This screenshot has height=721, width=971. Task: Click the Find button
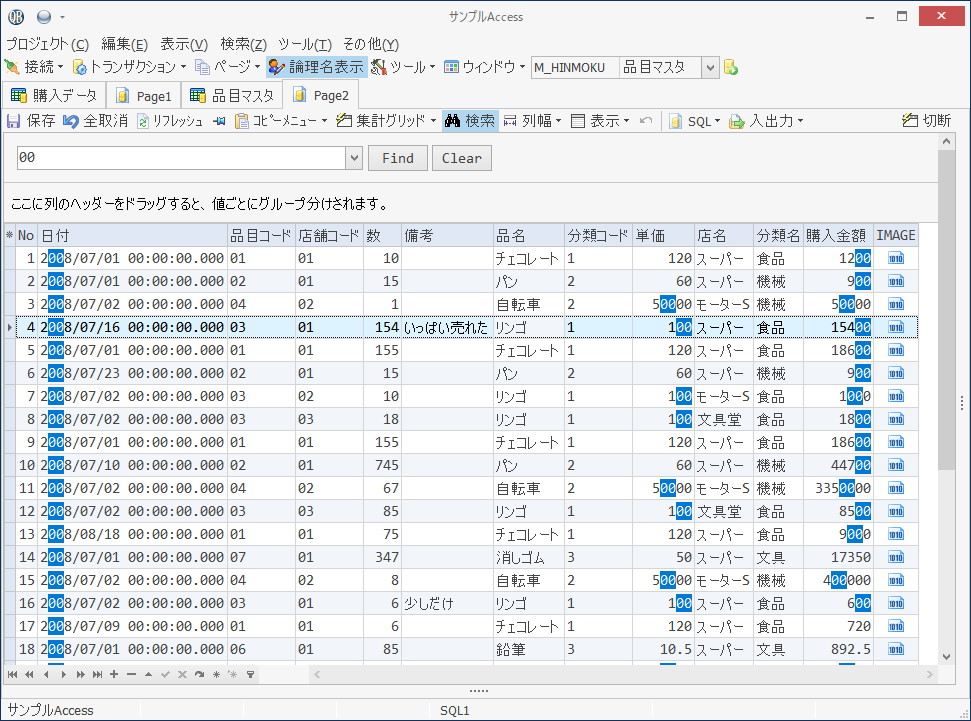point(398,158)
